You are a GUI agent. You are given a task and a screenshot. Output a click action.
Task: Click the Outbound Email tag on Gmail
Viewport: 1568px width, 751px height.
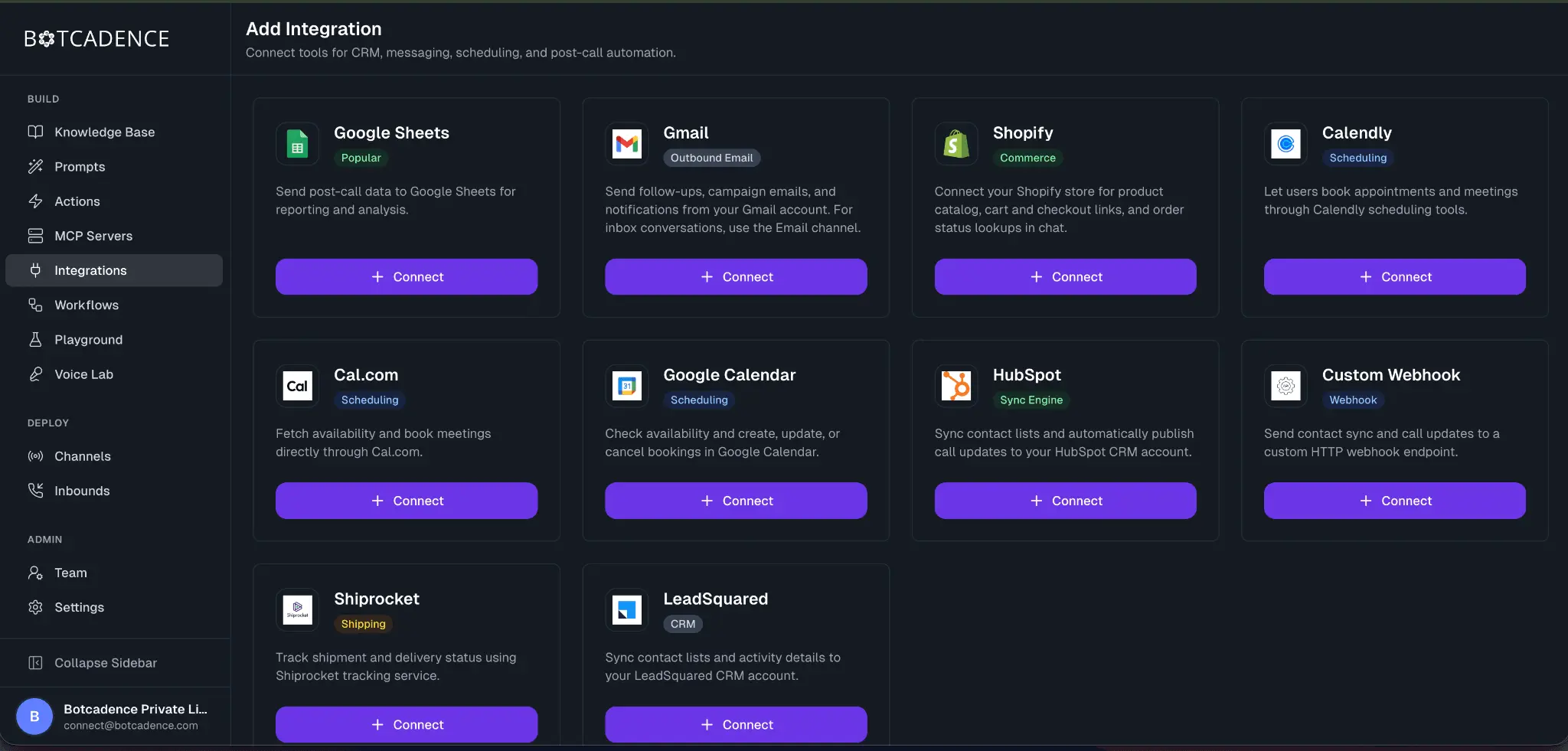point(711,158)
